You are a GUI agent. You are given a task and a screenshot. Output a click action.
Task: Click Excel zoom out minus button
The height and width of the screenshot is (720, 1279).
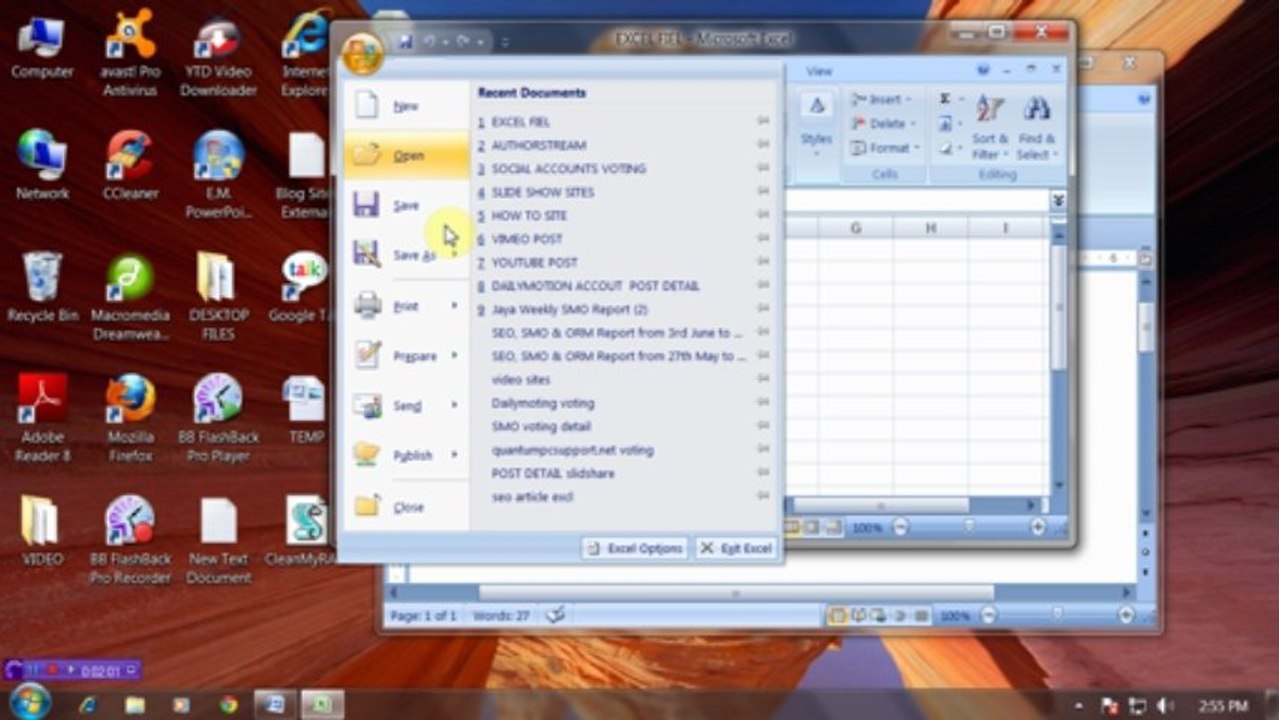point(900,527)
